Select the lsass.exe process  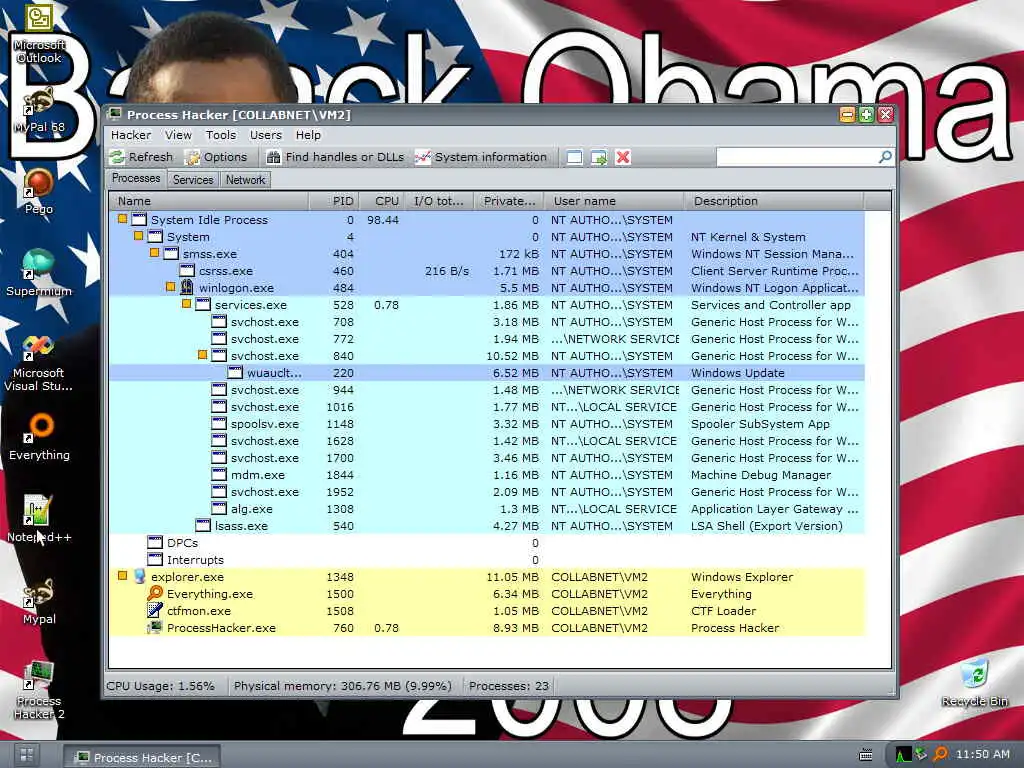coord(487,526)
